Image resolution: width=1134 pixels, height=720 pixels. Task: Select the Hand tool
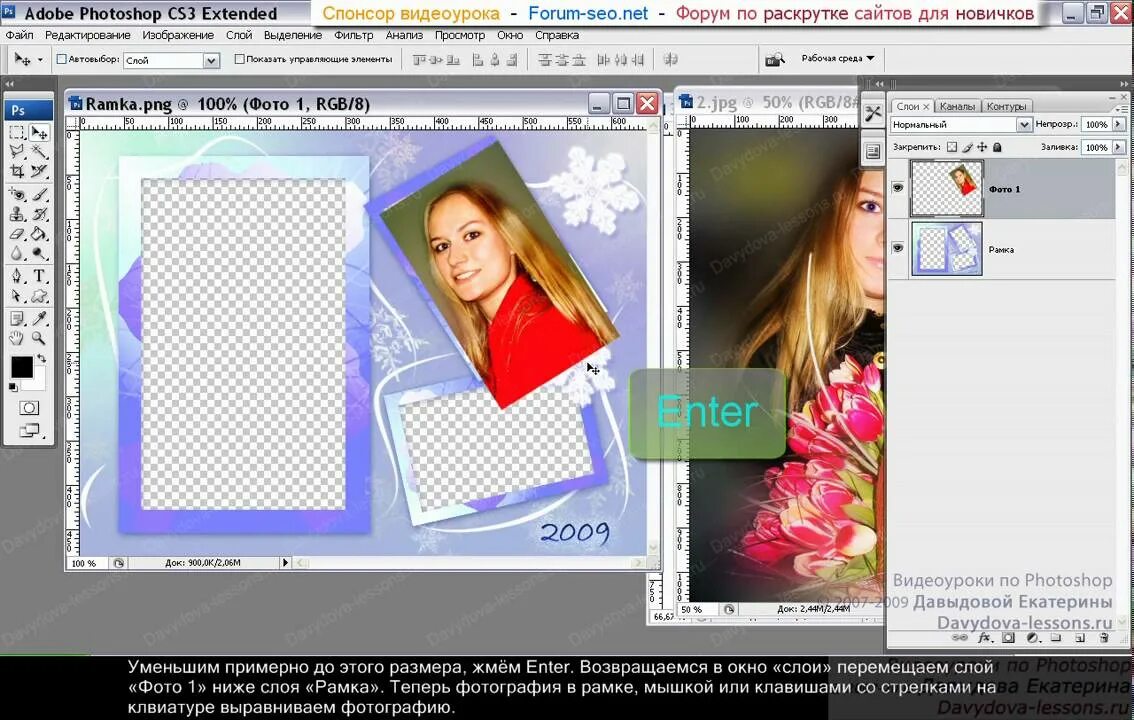pos(17,338)
